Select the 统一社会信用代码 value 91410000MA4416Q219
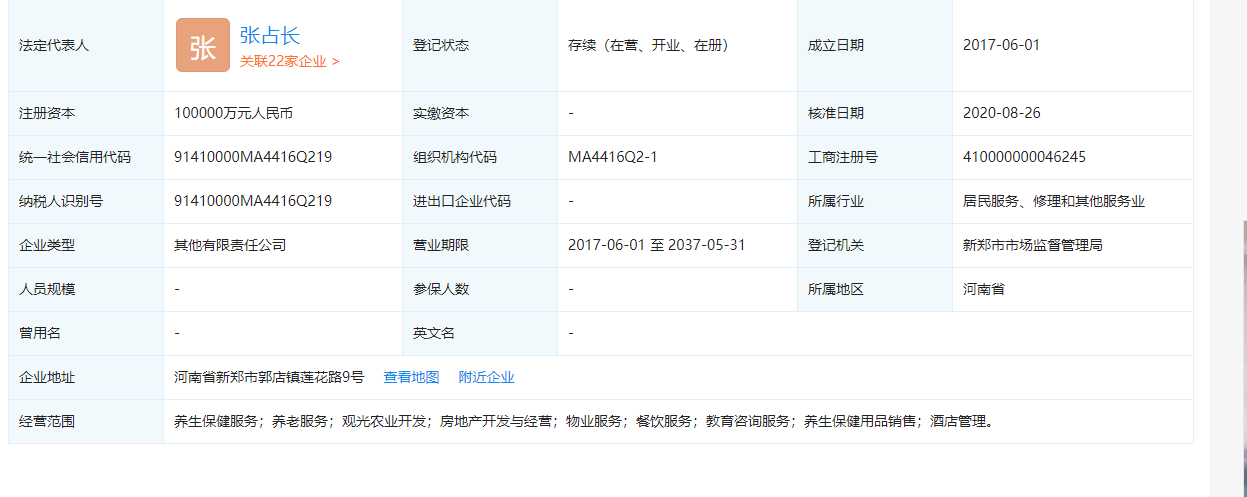This screenshot has width=1247, height=497. [252, 157]
